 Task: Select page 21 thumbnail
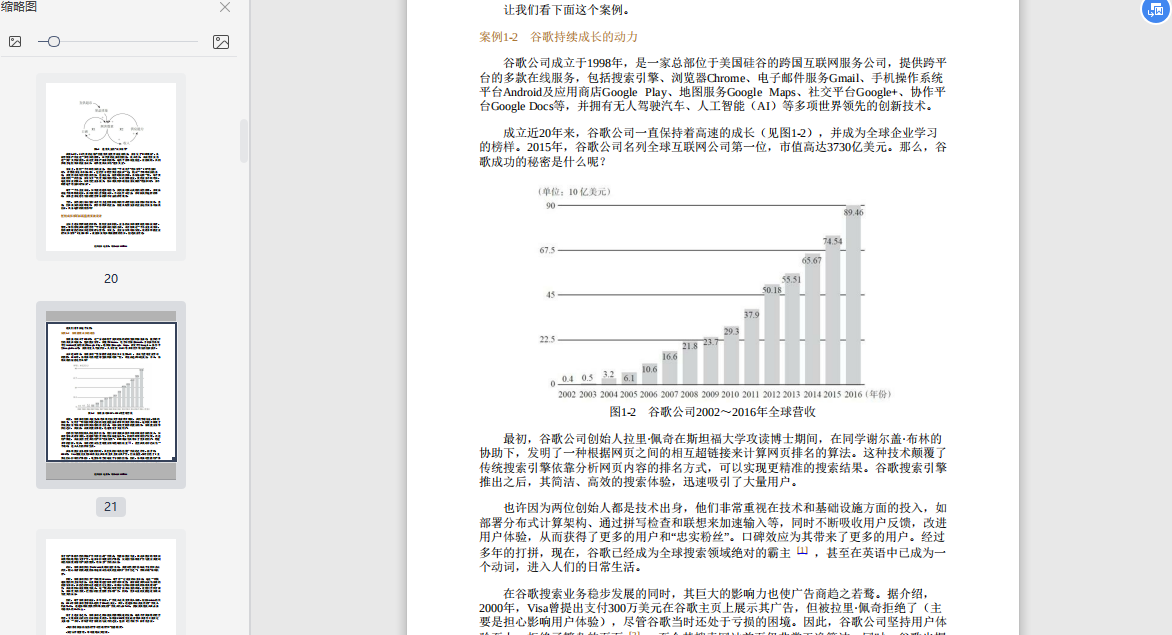tap(111, 394)
